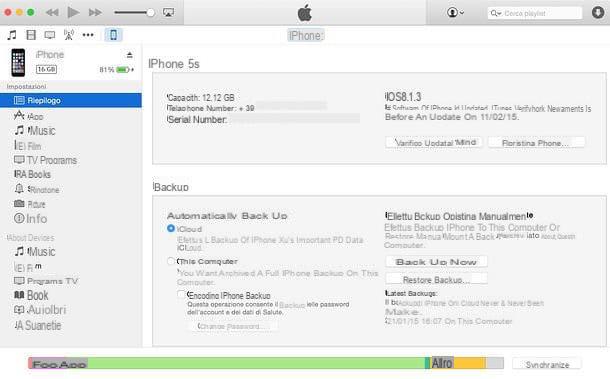Click the green segment of storage bar

click(x=256, y=363)
